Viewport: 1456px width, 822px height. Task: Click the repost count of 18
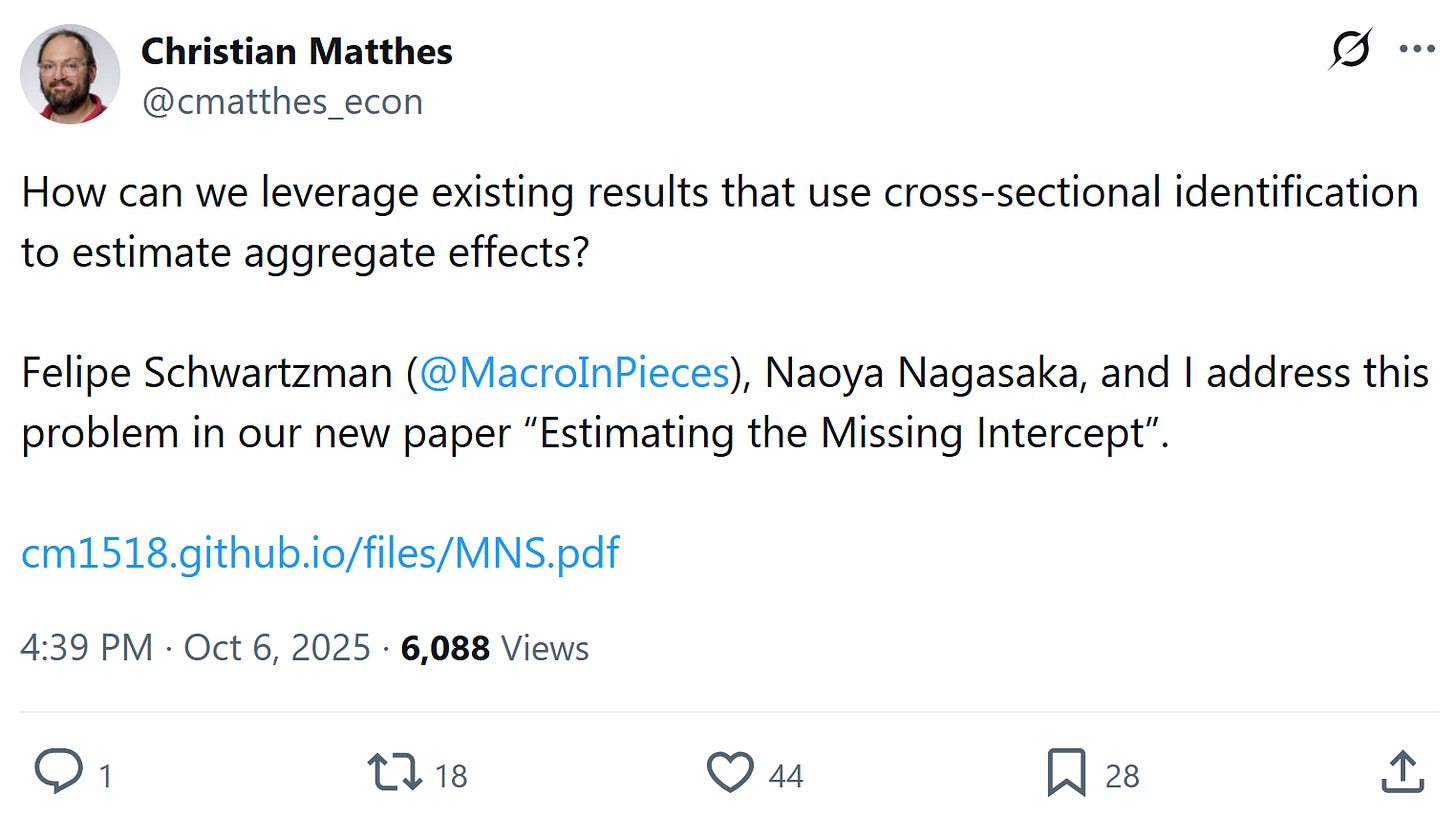[451, 776]
